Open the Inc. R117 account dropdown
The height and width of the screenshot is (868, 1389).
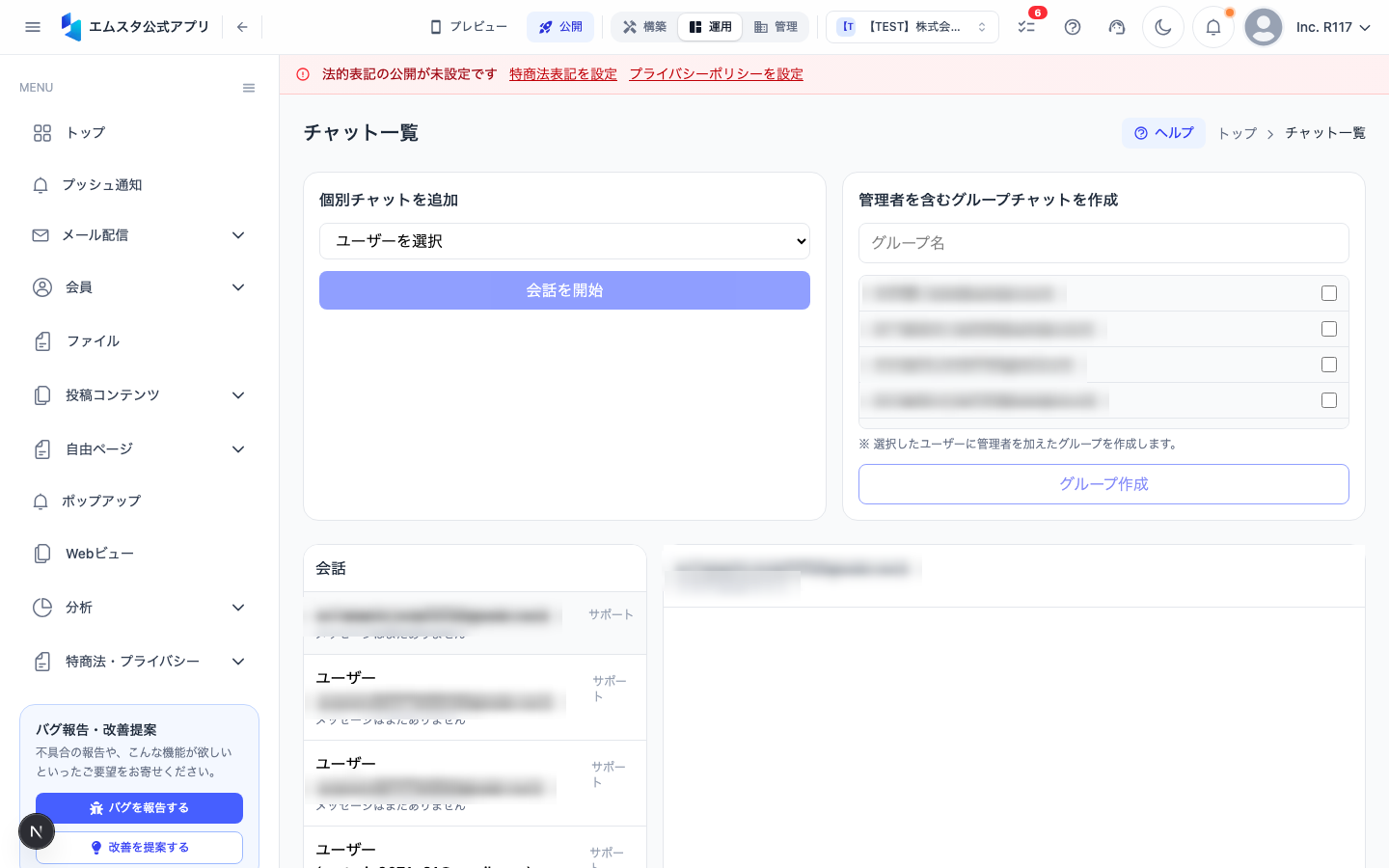pyautogui.click(x=1333, y=27)
